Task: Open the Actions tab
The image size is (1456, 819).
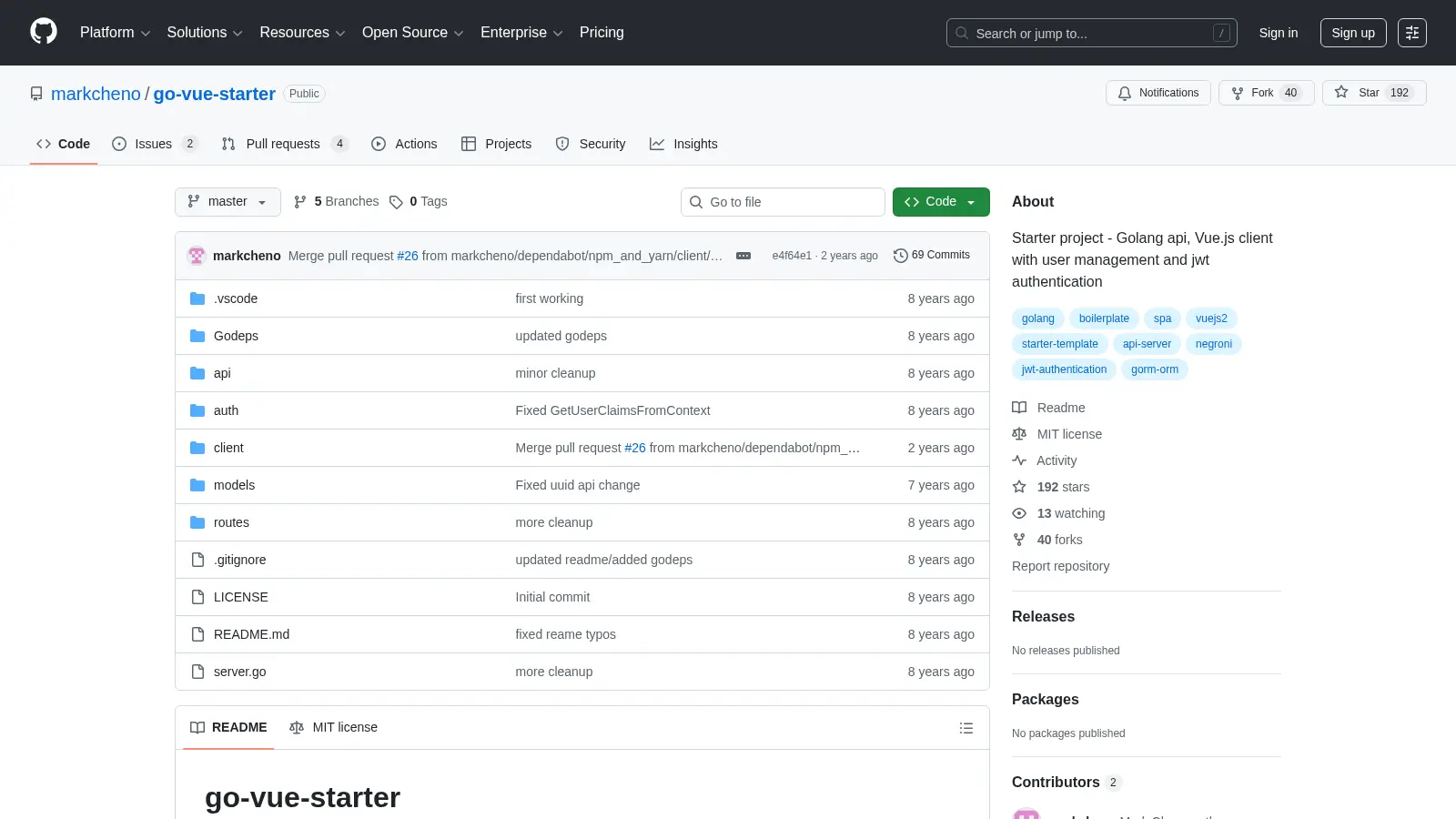Action: [x=404, y=144]
